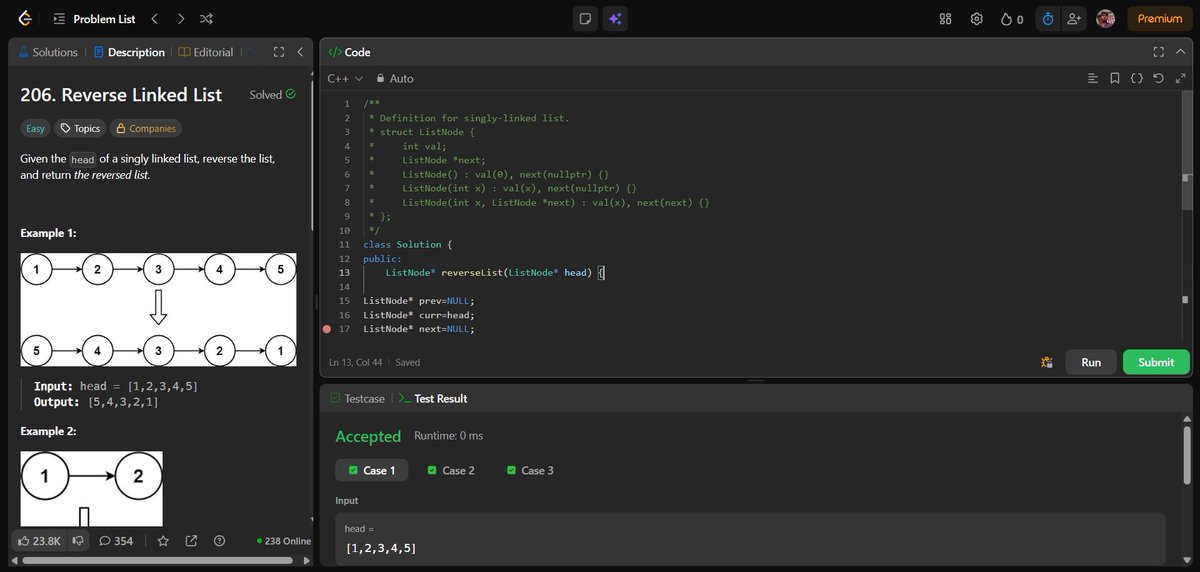The width and height of the screenshot is (1200, 572).
Task: Switch to the Editorial tab
Action: pos(206,52)
